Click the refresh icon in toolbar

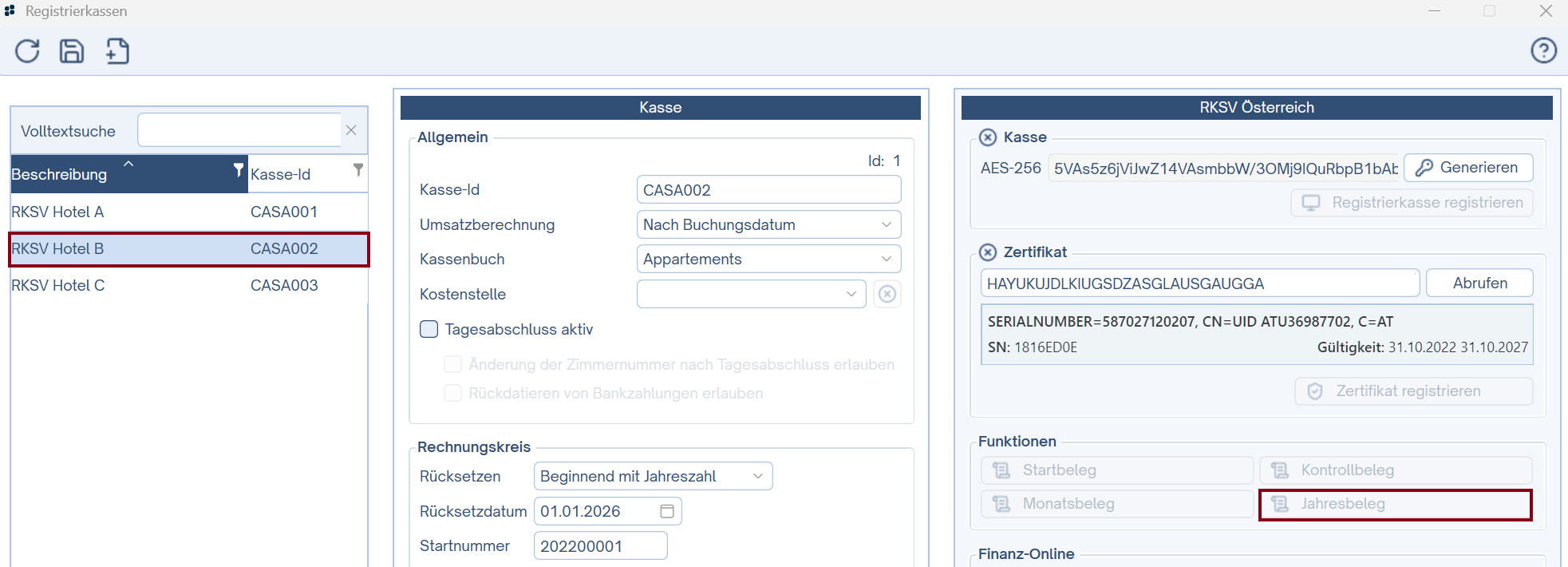(27, 51)
